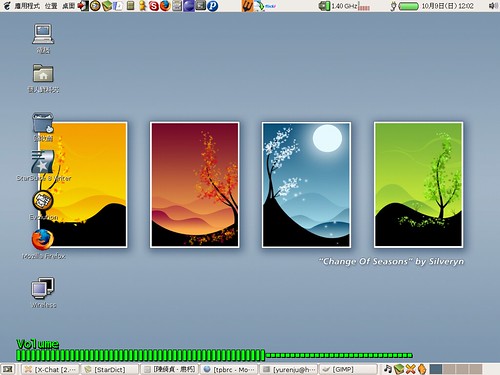Click the StarDict green book tray icon
Image resolution: width=500 pixels, height=375 pixels.
click(x=399, y=369)
